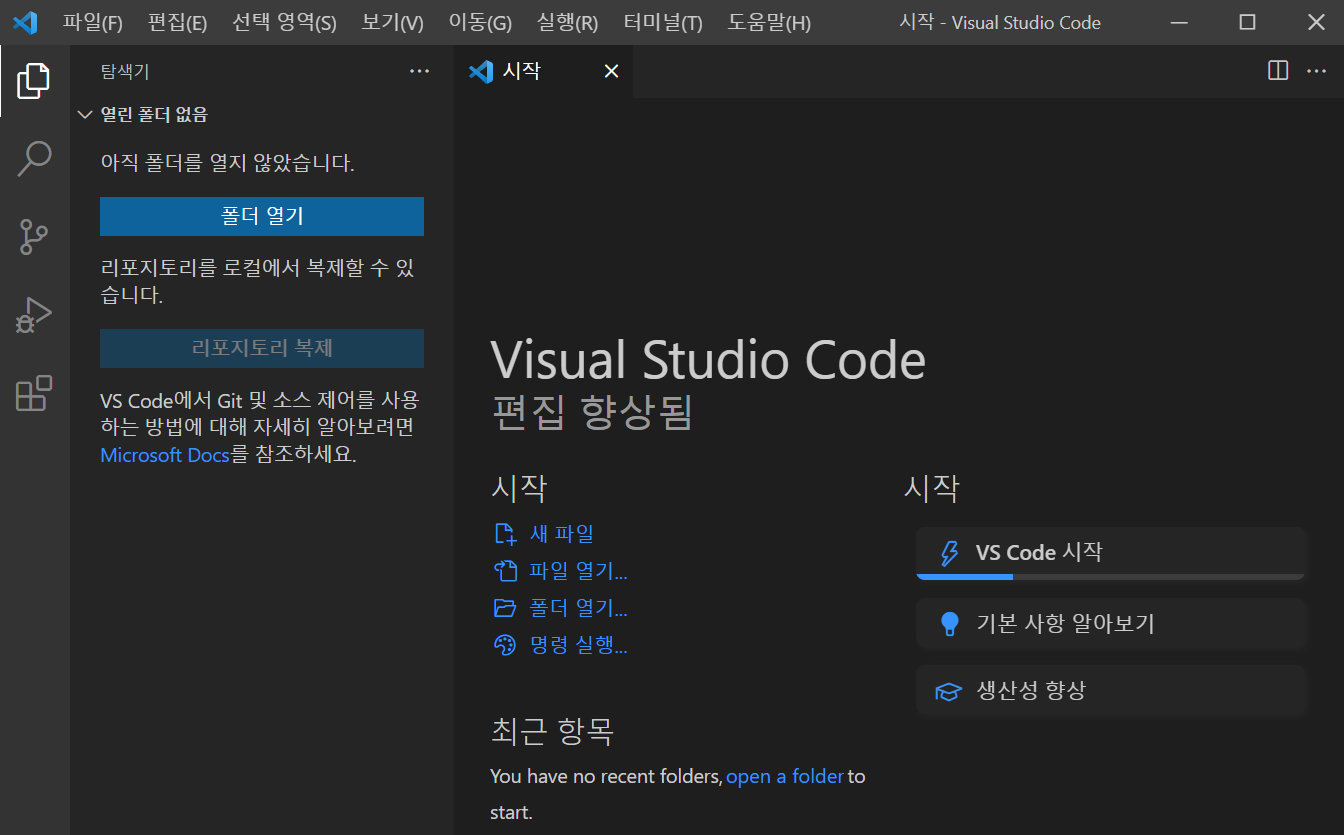This screenshot has width=1344, height=835.
Task: Click the open a folder link
Action: pos(785,776)
